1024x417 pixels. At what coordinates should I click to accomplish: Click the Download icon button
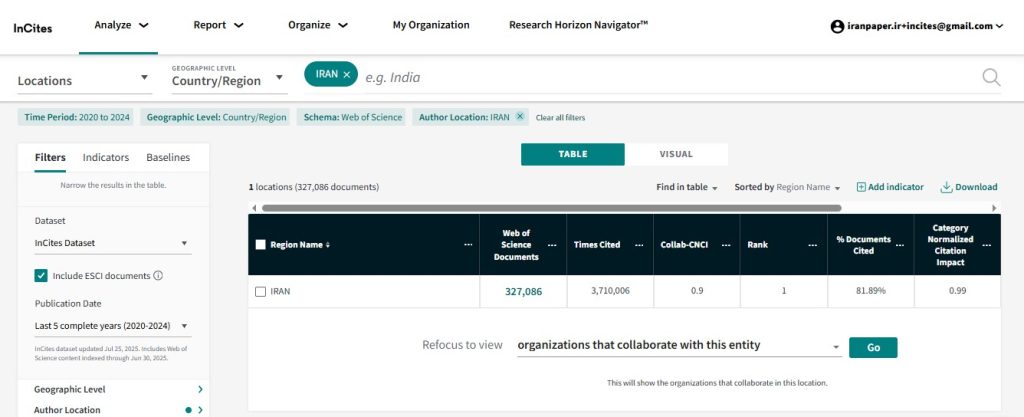pyautogui.click(x=946, y=187)
